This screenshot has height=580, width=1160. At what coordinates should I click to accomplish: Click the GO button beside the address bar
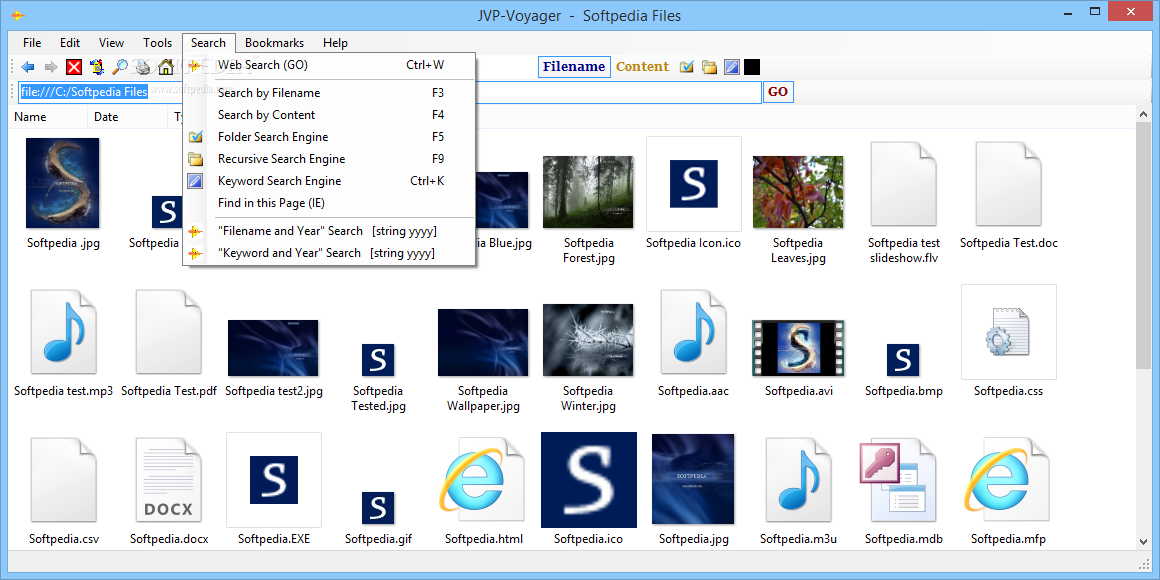(x=778, y=92)
